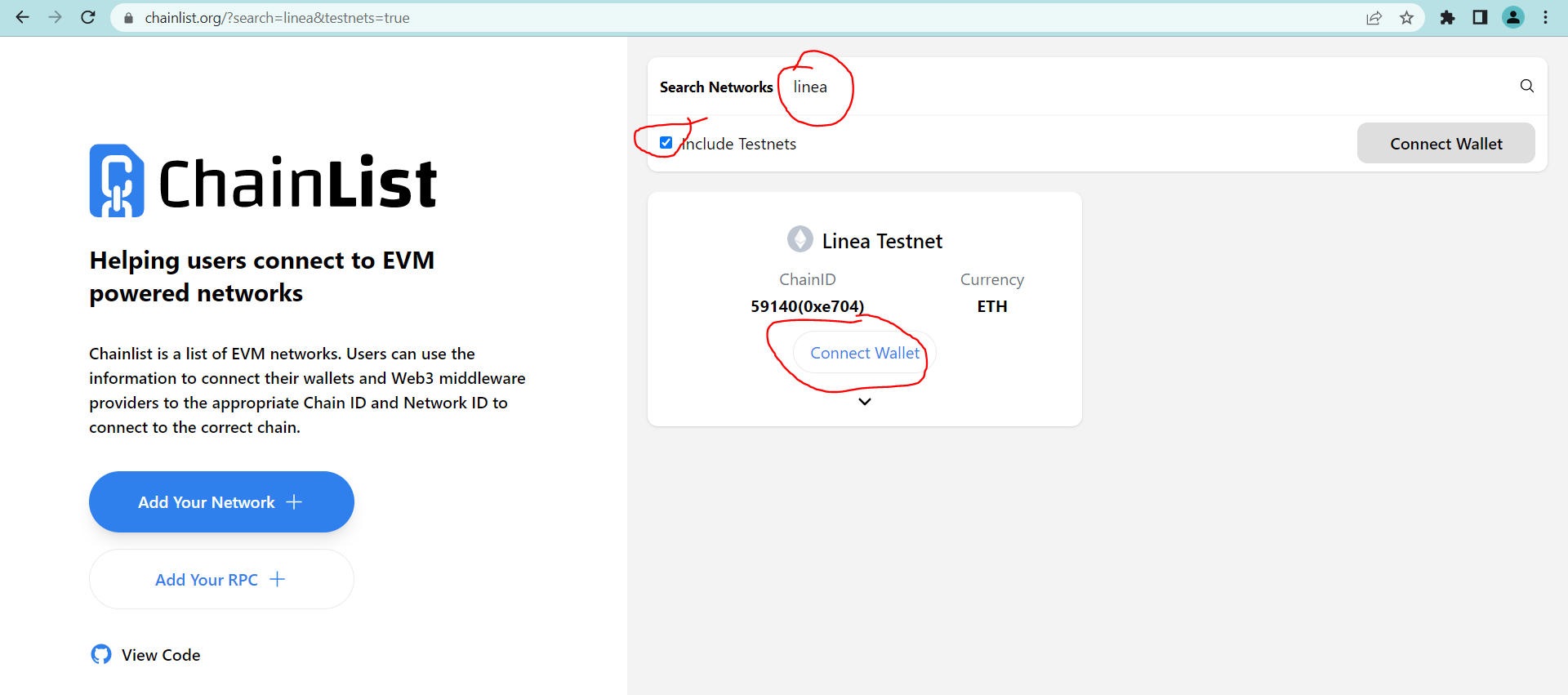Click the GitHub icon beside View Code
Screen dimensions: 1568x695
[x=101, y=654]
